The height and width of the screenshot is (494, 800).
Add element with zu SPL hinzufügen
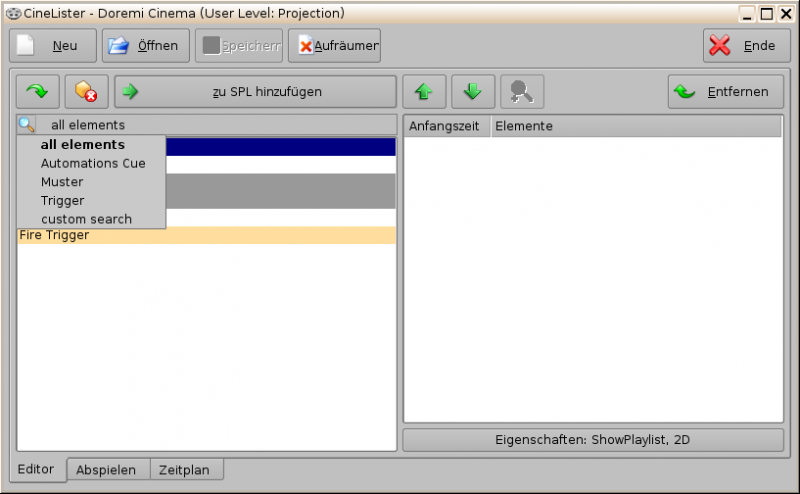pos(255,92)
